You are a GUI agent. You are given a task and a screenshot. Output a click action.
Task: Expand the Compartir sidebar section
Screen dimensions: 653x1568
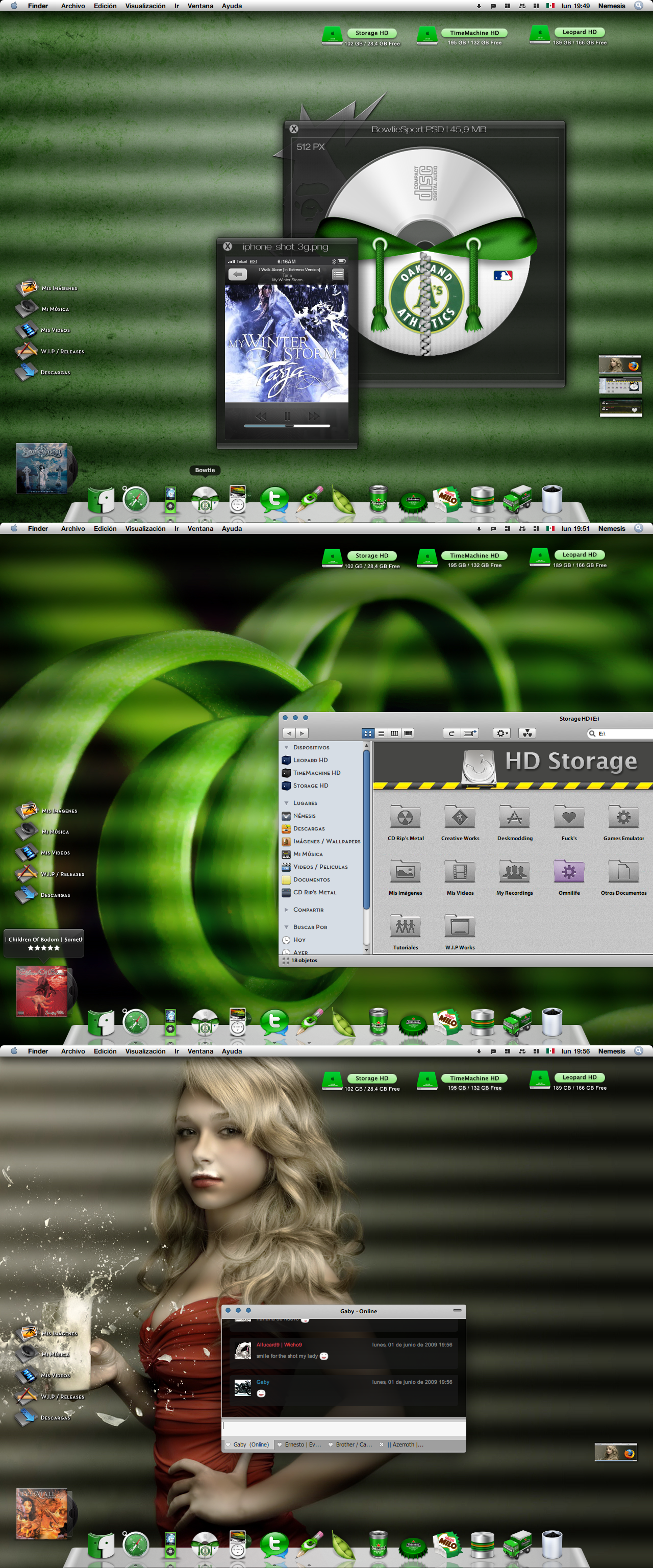click(287, 910)
